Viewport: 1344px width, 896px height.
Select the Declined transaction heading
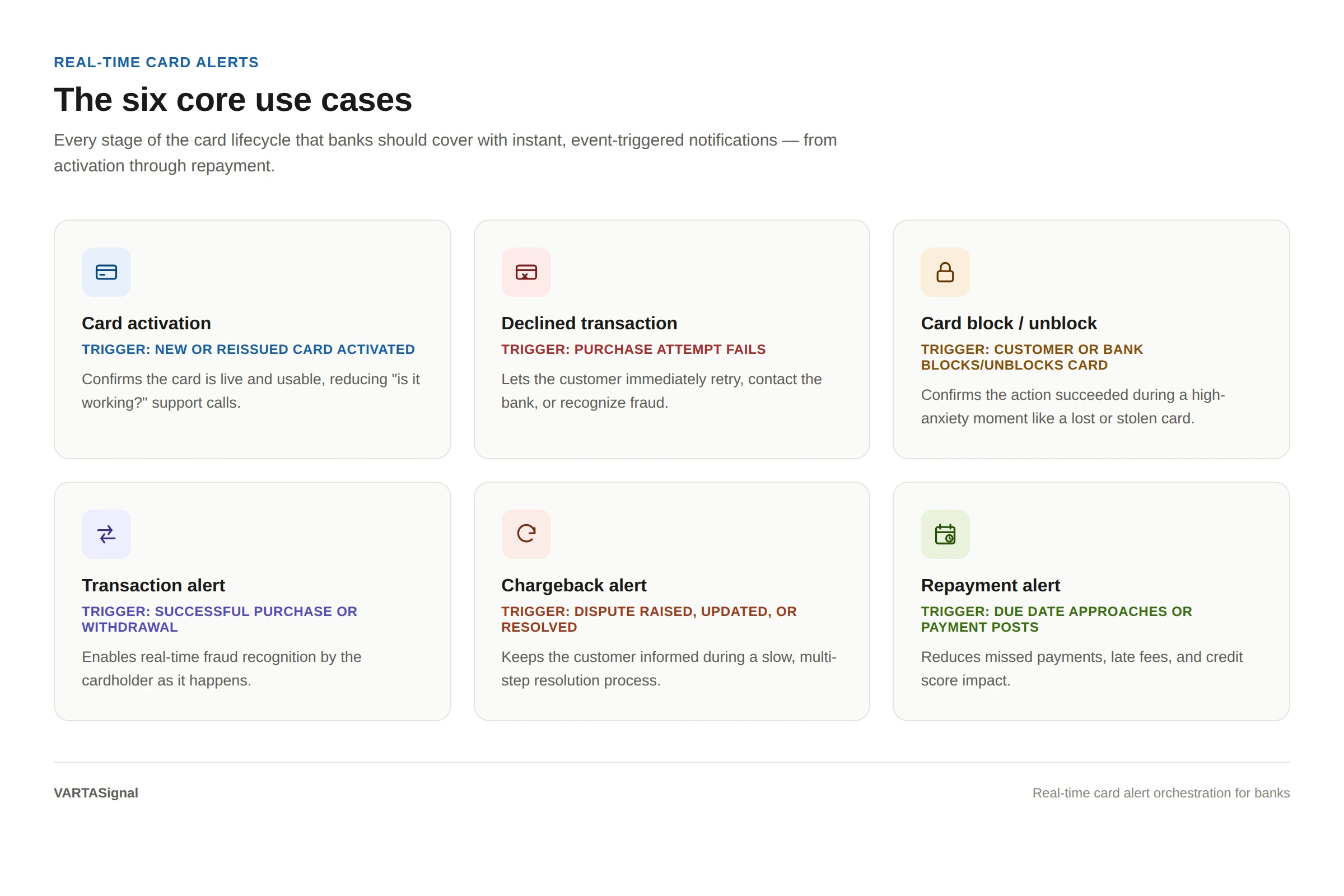click(589, 324)
